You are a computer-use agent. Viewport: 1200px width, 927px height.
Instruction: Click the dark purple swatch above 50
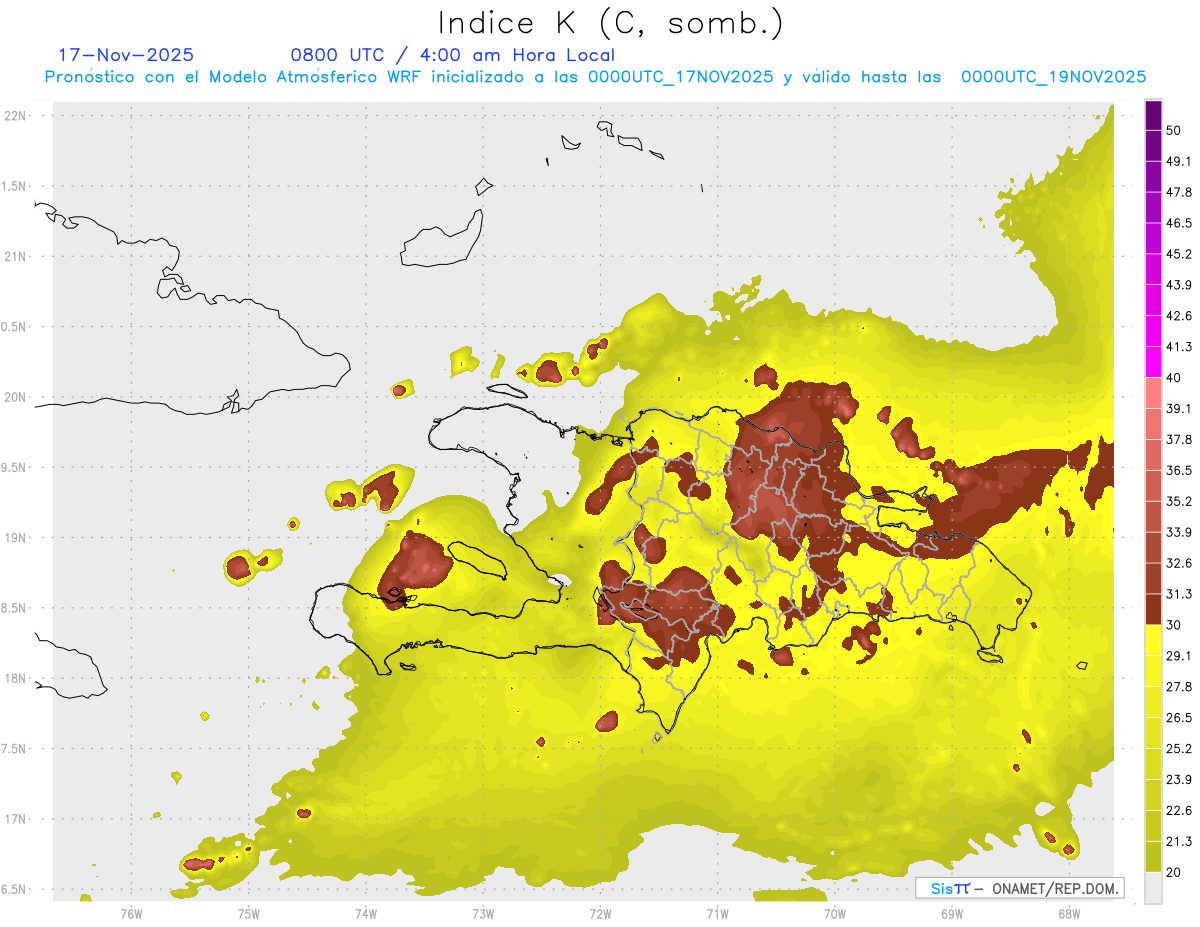[x=1153, y=115]
